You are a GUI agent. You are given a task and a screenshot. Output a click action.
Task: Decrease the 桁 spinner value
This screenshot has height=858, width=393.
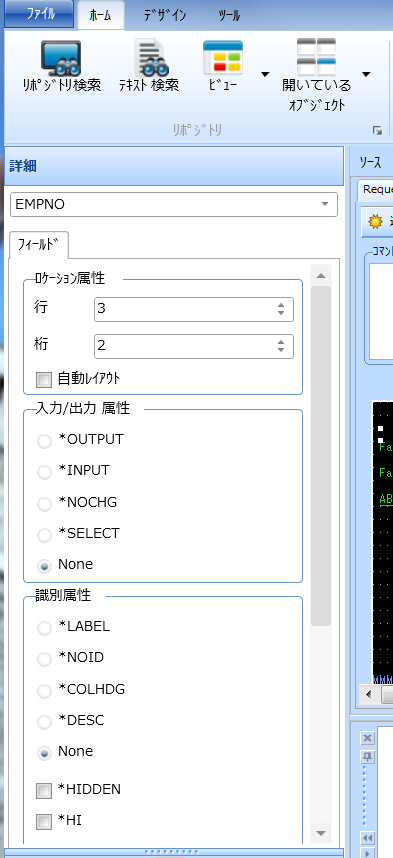coord(281,351)
